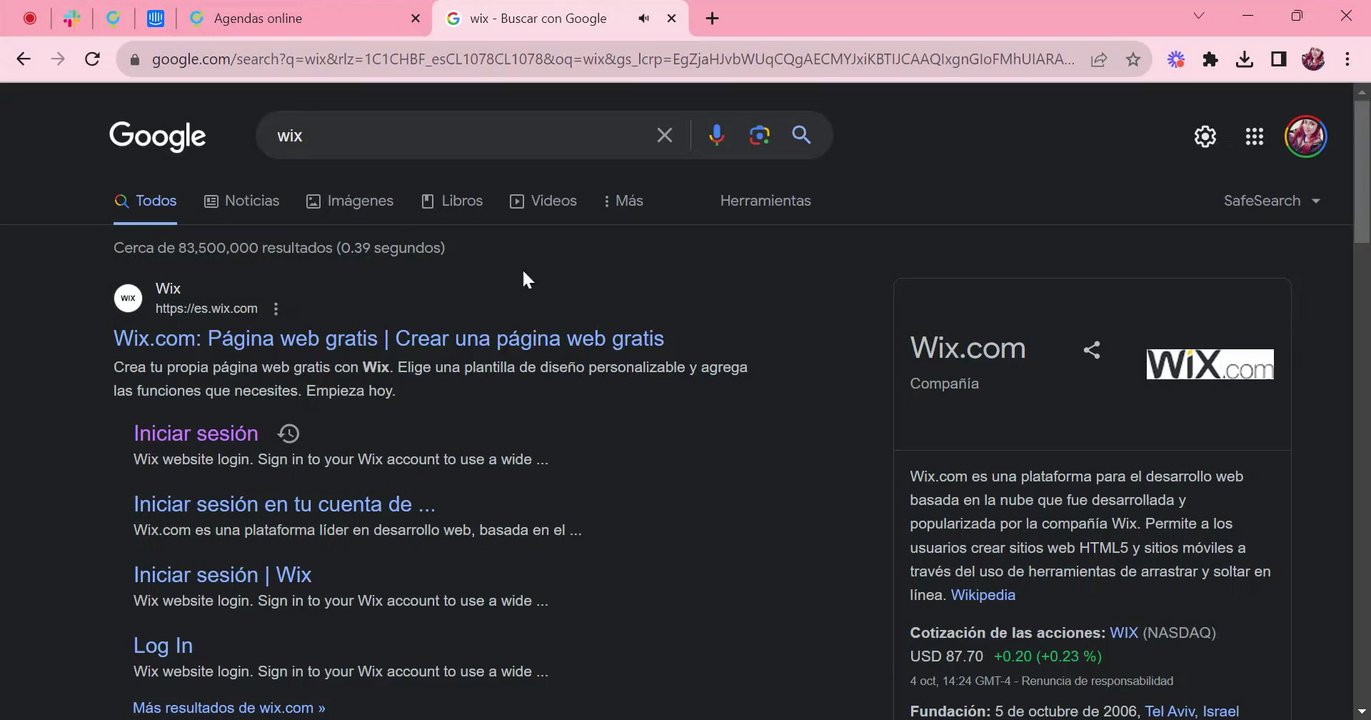Expand the Más search filters menu
This screenshot has width=1371, height=720.
click(623, 201)
